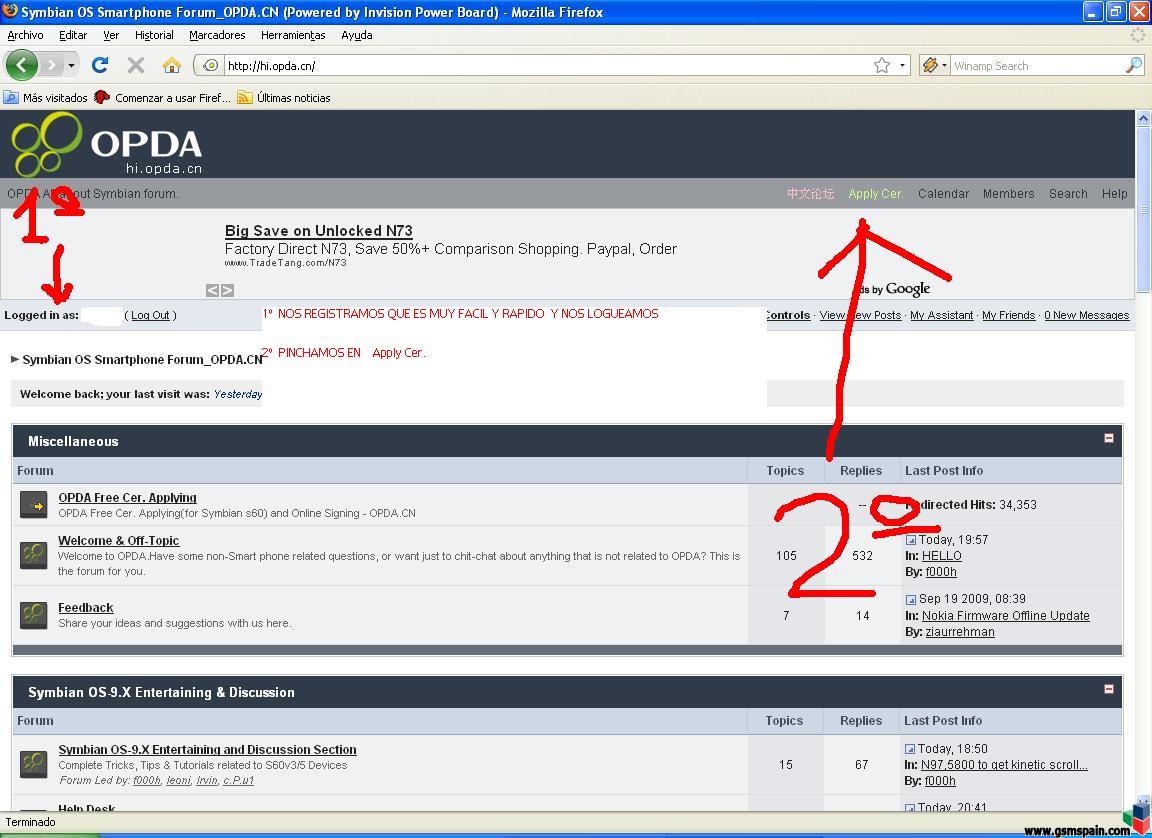Open the back/forward history dropdown arrow
This screenshot has height=838, width=1152.
pos(71,65)
